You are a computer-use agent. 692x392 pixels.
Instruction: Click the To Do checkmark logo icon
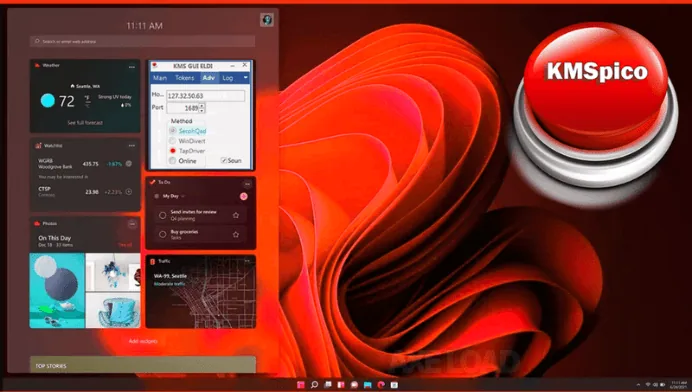click(x=153, y=182)
